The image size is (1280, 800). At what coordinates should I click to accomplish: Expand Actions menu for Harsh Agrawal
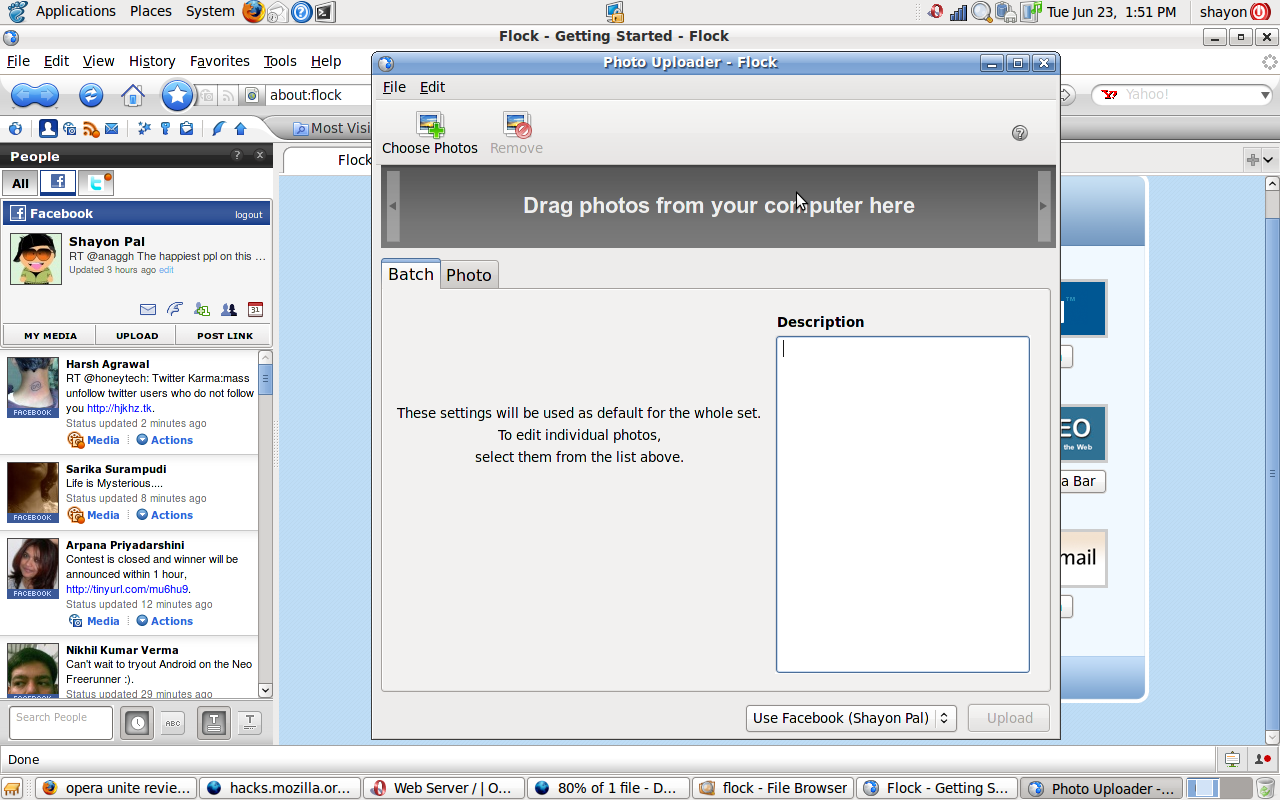(165, 440)
